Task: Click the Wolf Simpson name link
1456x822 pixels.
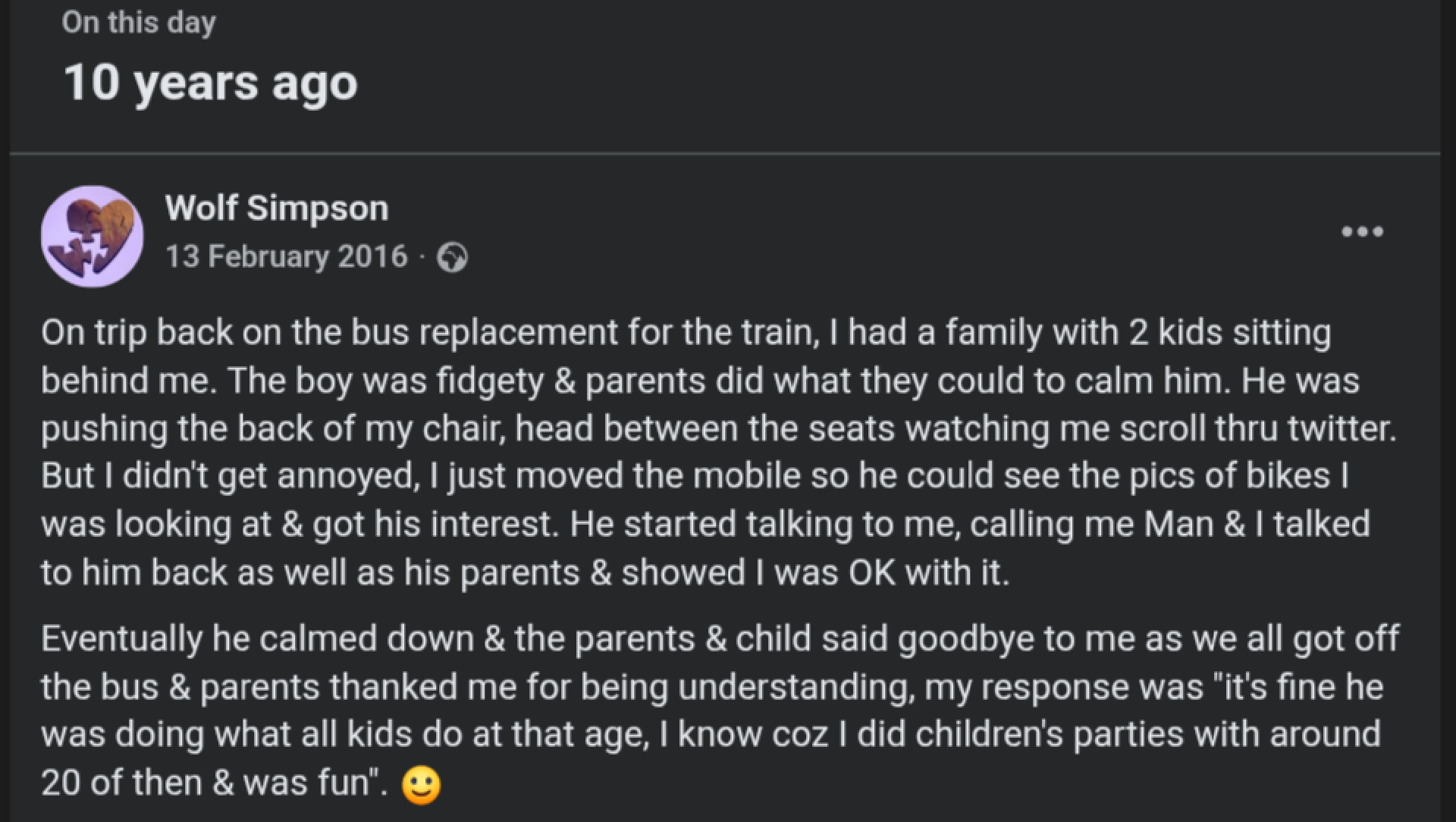Action: (277, 208)
